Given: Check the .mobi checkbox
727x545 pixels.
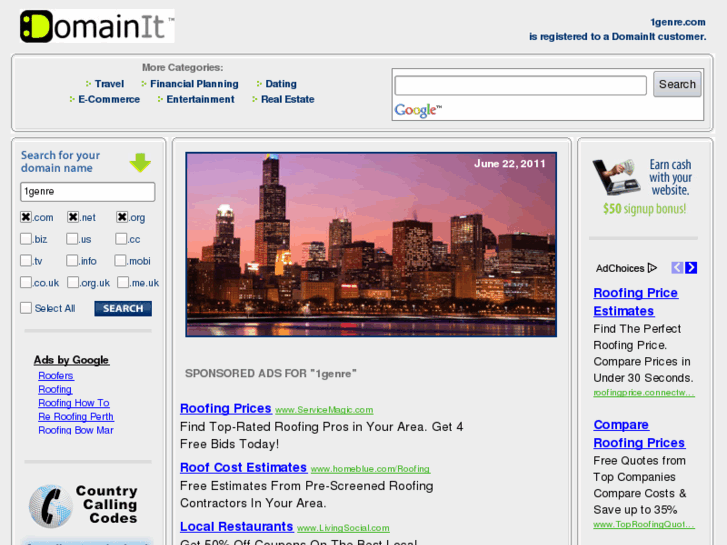Looking at the screenshot, I should [x=120, y=260].
